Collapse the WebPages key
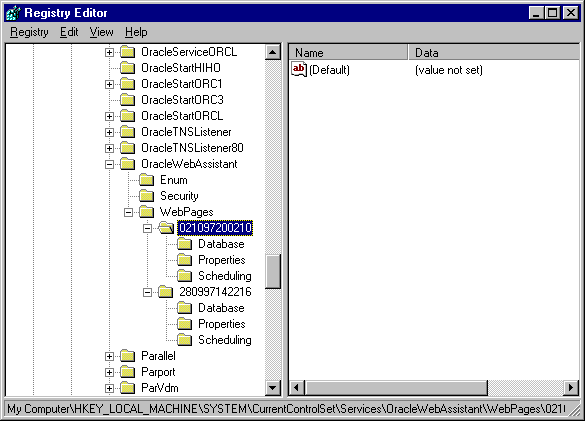The height and width of the screenshot is (421, 585). pos(128,213)
